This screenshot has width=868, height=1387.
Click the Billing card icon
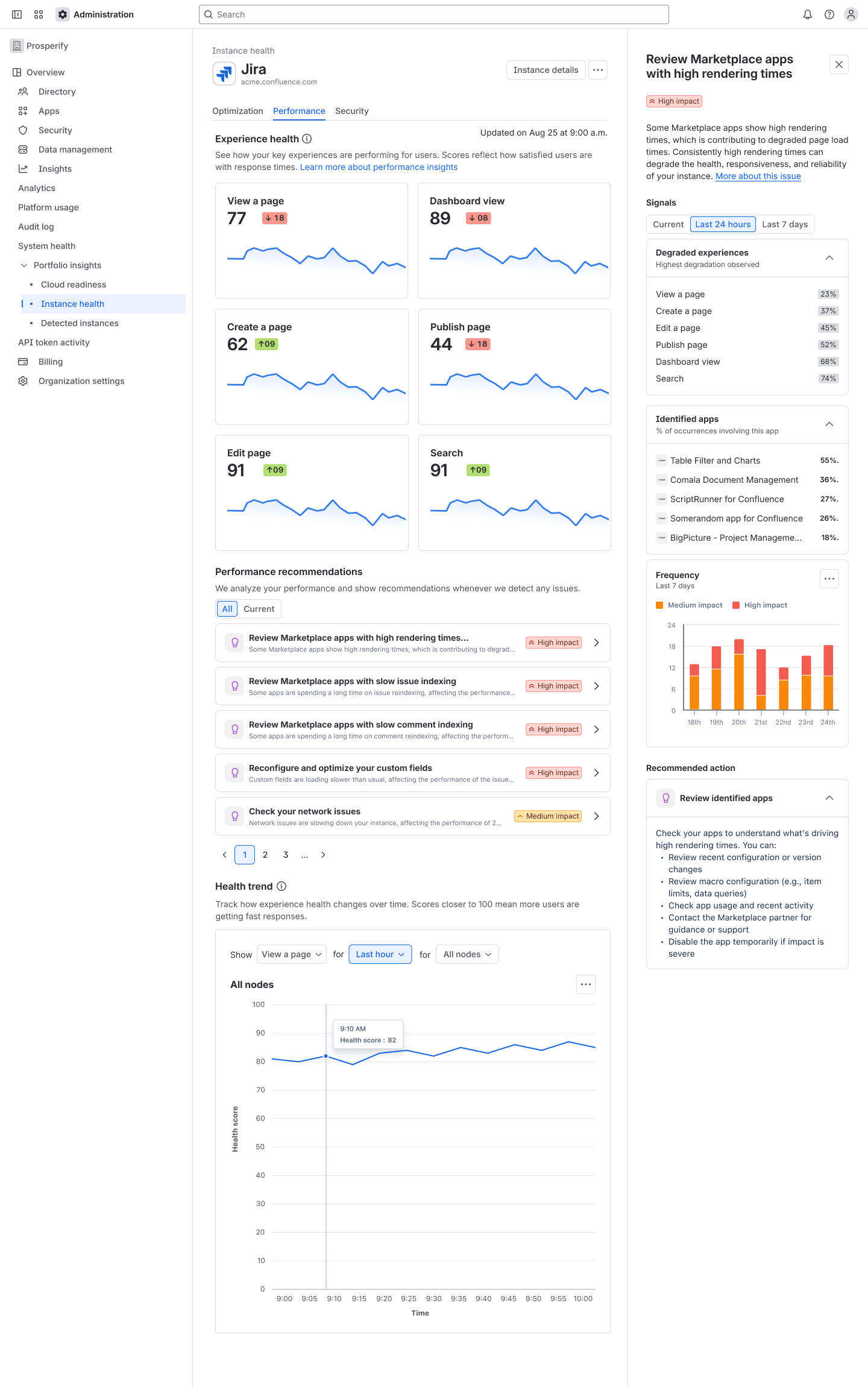coord(23,362)
